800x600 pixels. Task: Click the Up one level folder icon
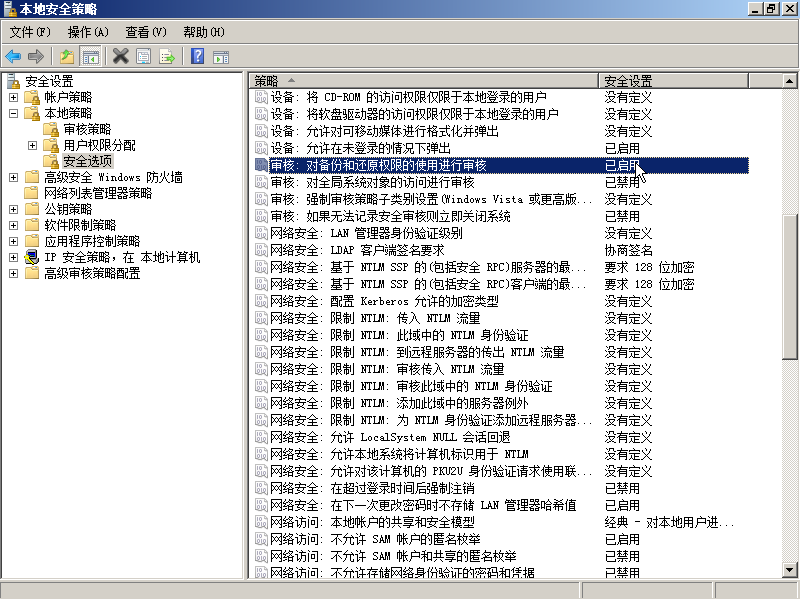[67, 56]
